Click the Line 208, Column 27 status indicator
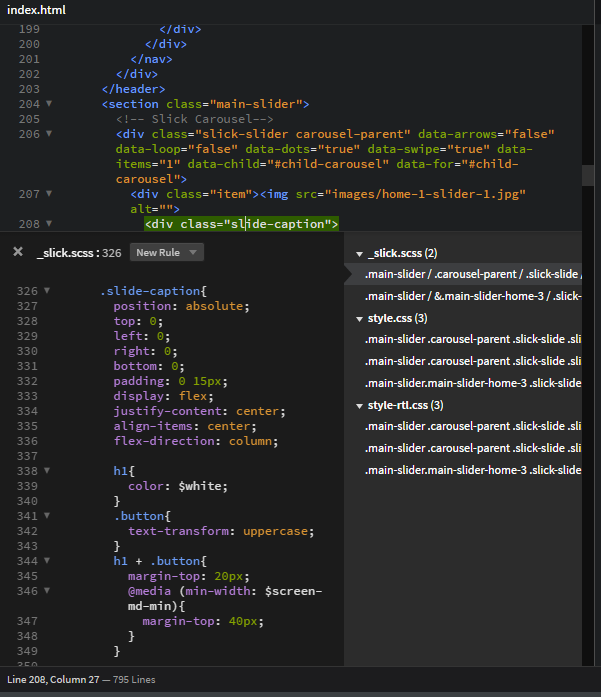Screen dimensions: 601x697 pyautogui.click(x=58, y=680)
